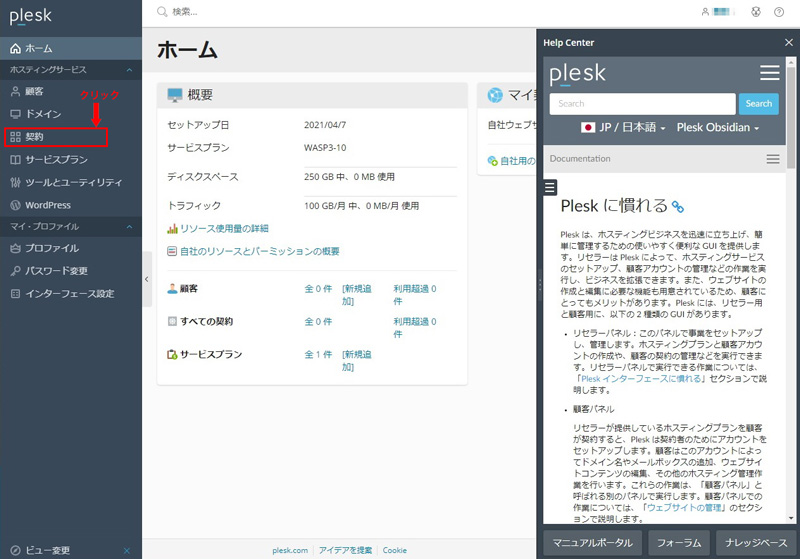Click the Help Center search field
This screenshot has height=559, width=800.
[x=641, y=104]
